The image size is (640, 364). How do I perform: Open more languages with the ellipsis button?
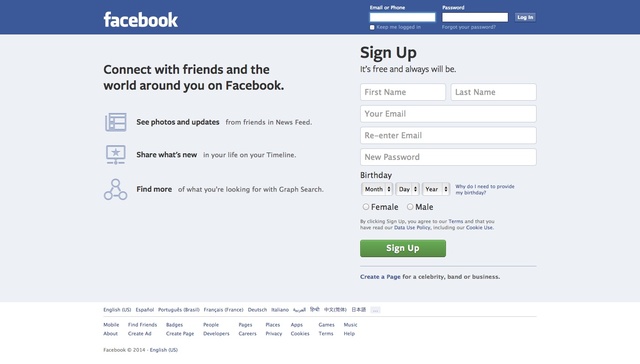tap(375, 310)
